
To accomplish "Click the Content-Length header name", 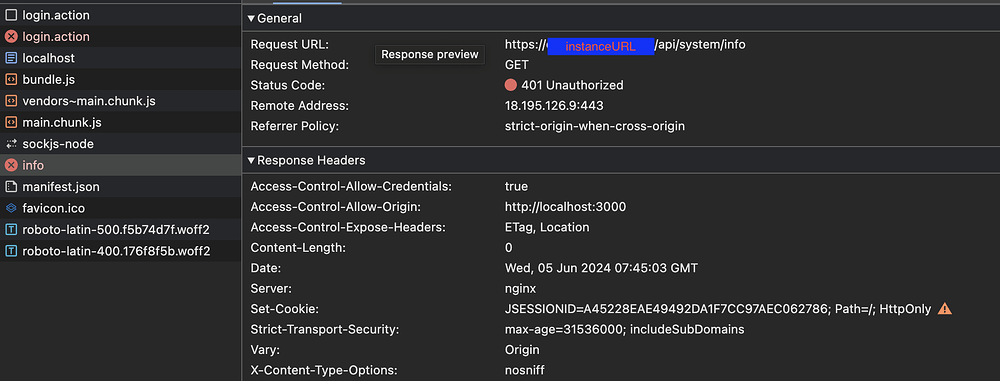I will 298,248.
